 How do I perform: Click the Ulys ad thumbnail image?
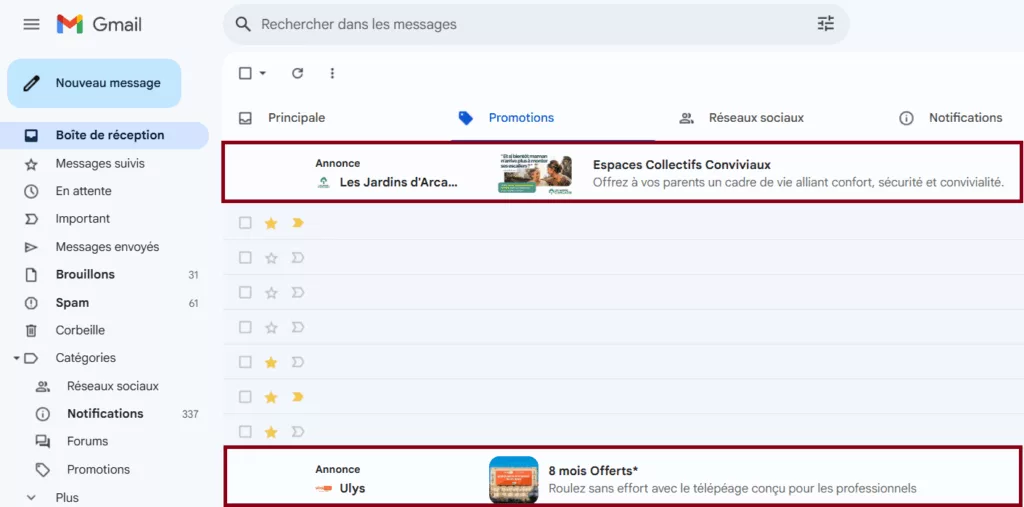coord(513,480)
